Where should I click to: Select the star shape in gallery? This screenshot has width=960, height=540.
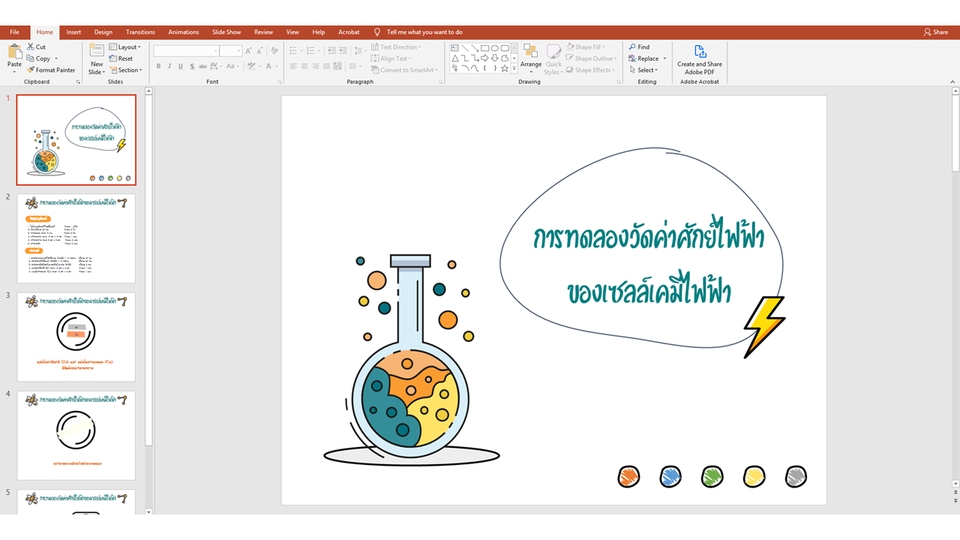[x=504, y=69]
